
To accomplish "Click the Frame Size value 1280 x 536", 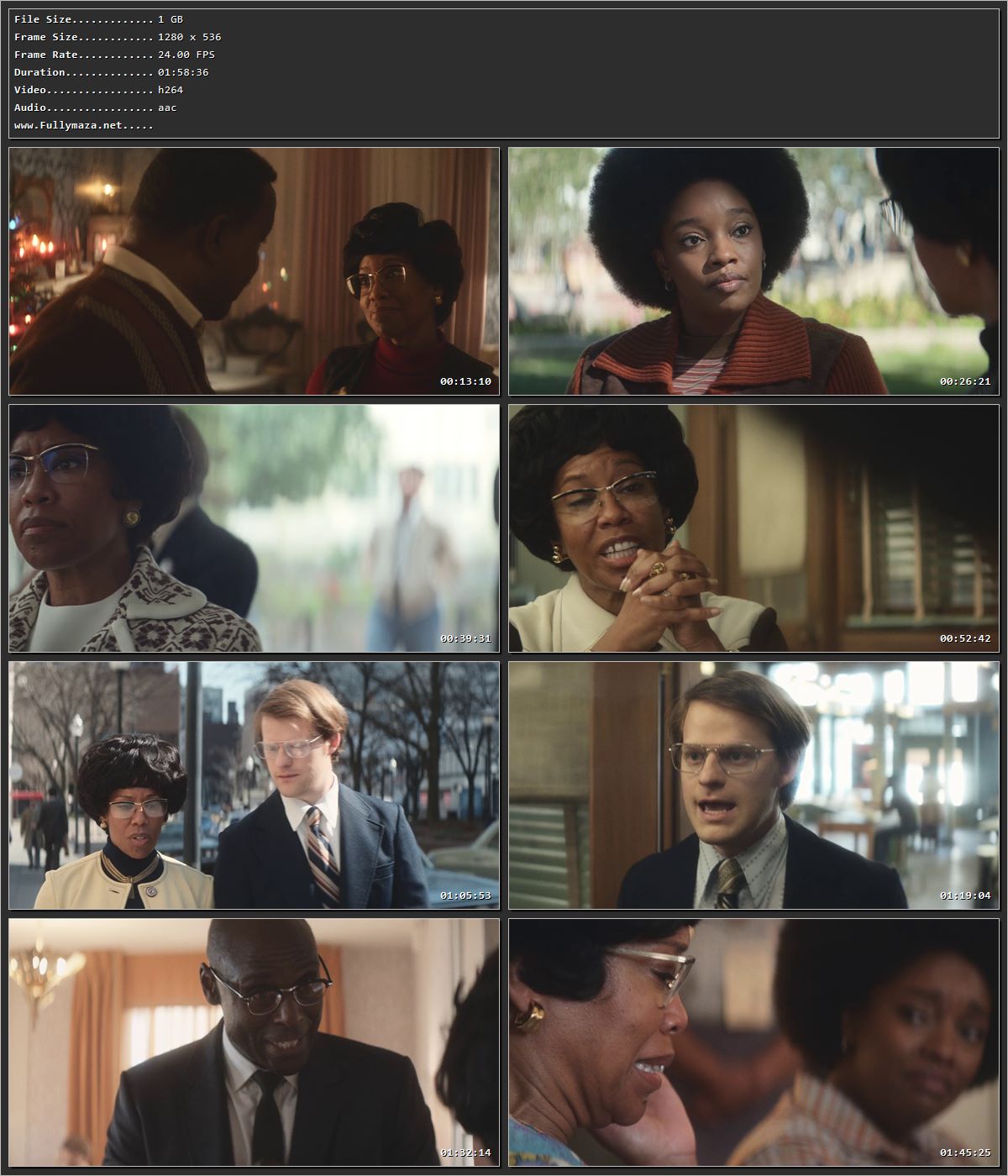I will 190,37.
